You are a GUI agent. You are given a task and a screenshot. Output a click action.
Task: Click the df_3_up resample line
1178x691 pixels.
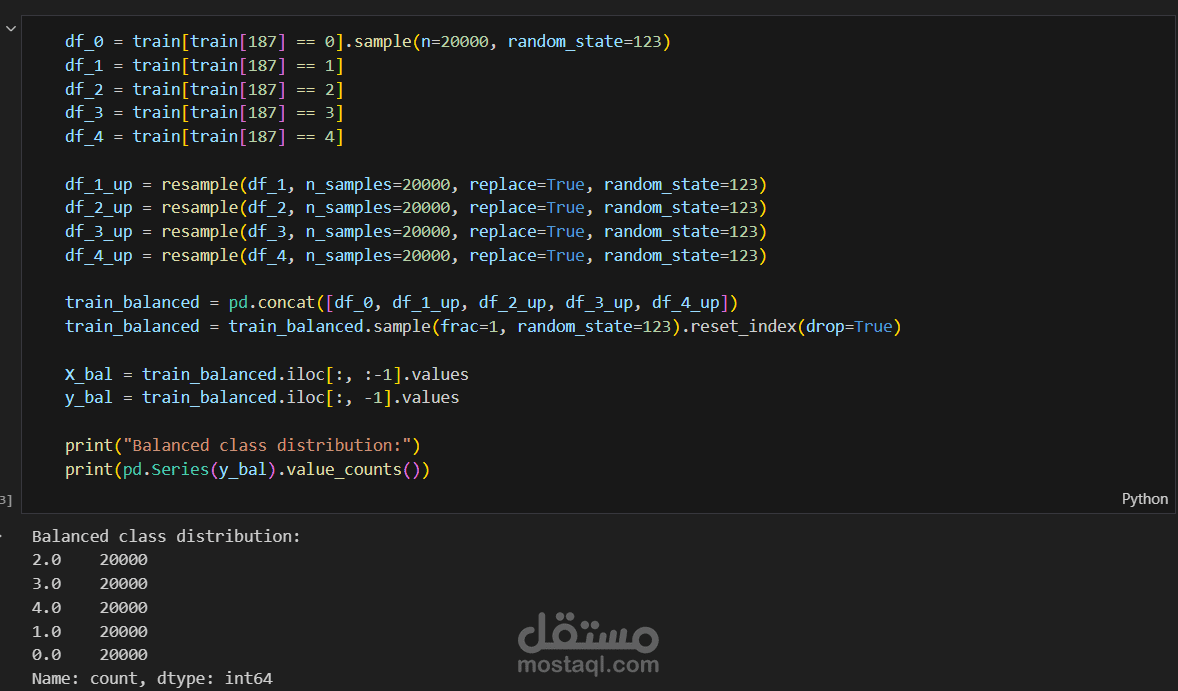(415, 232)
